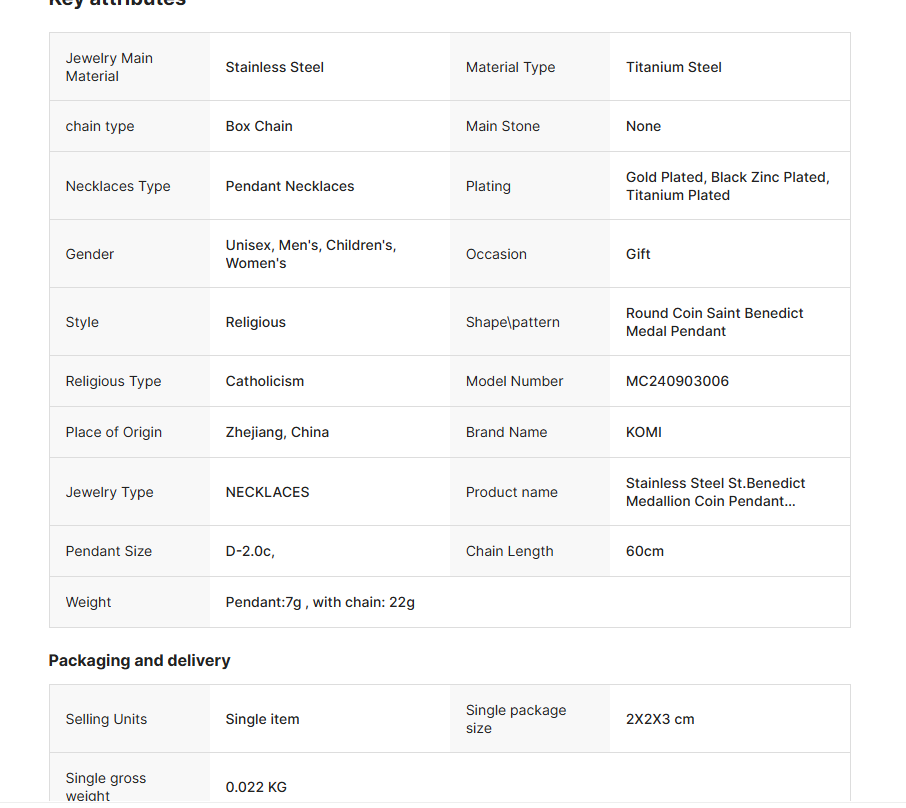This screenshot has width=906, height=808.
Task: Select the Gift occasion value
Action: point(638,254)
